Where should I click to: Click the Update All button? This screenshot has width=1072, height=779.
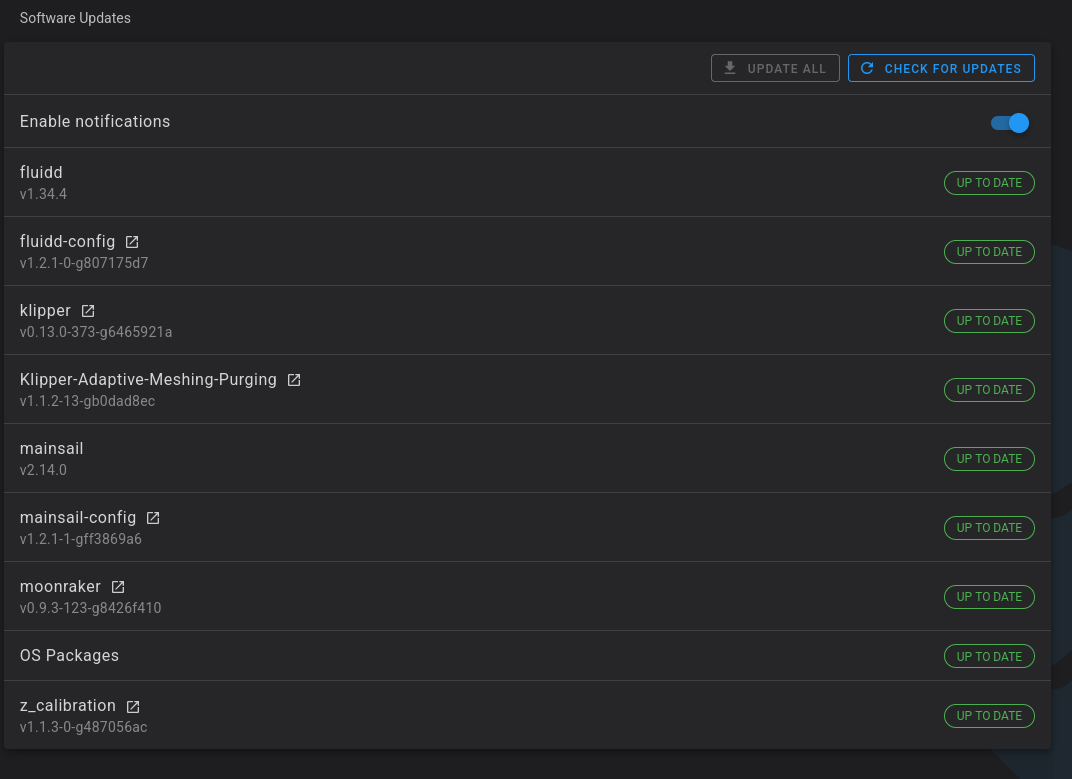coord(775,68)
